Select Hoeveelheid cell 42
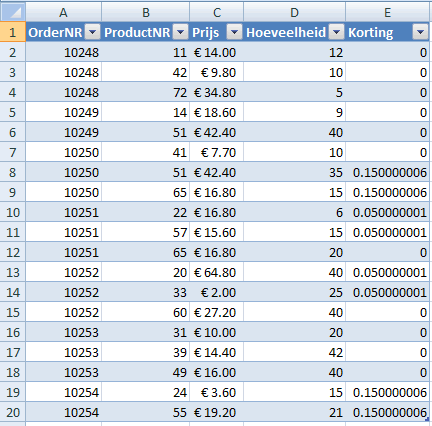The image size is (432, 426). [x=294, y=352]
